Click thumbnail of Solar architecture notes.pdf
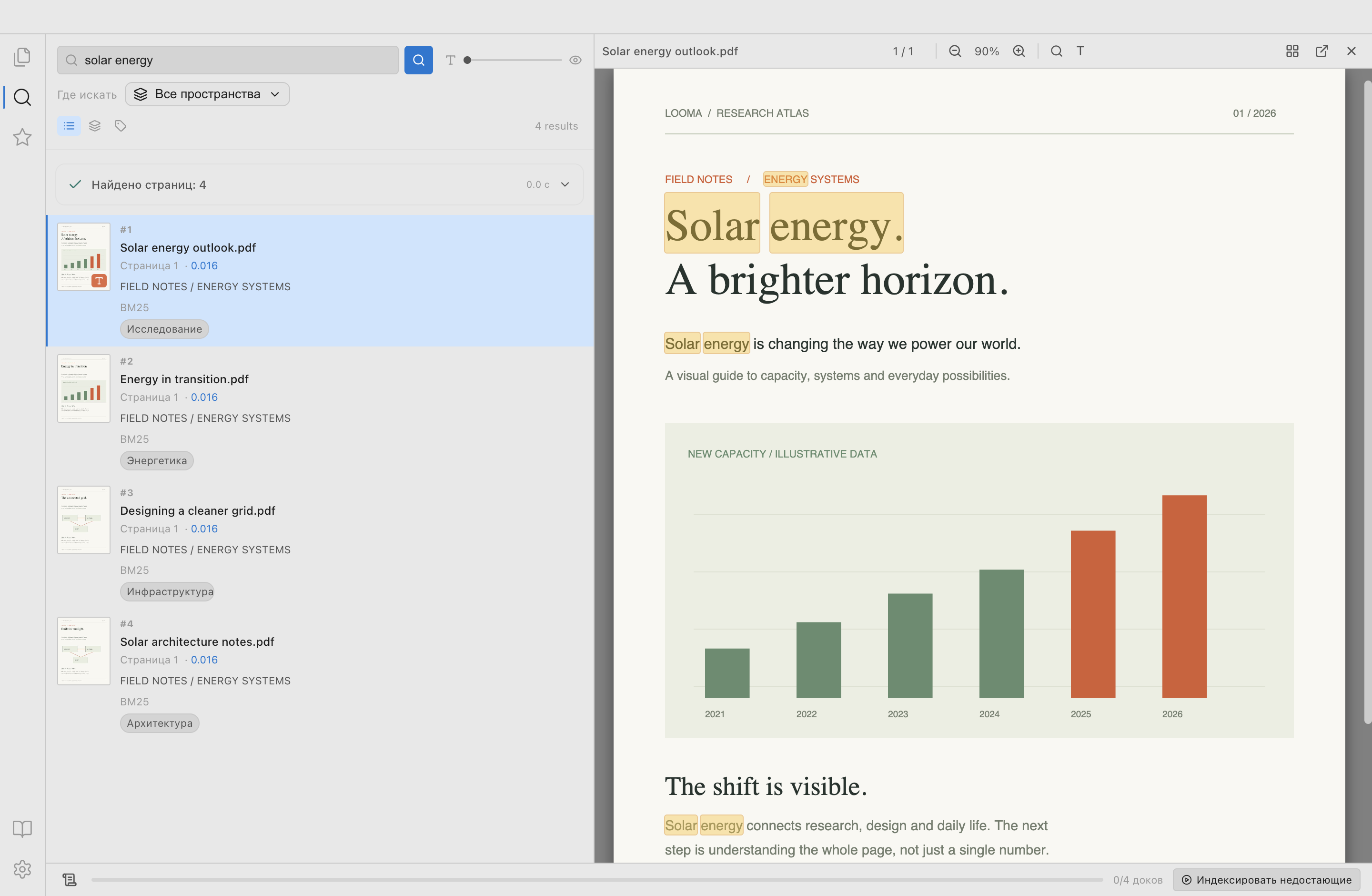 (x=83, y=651)
